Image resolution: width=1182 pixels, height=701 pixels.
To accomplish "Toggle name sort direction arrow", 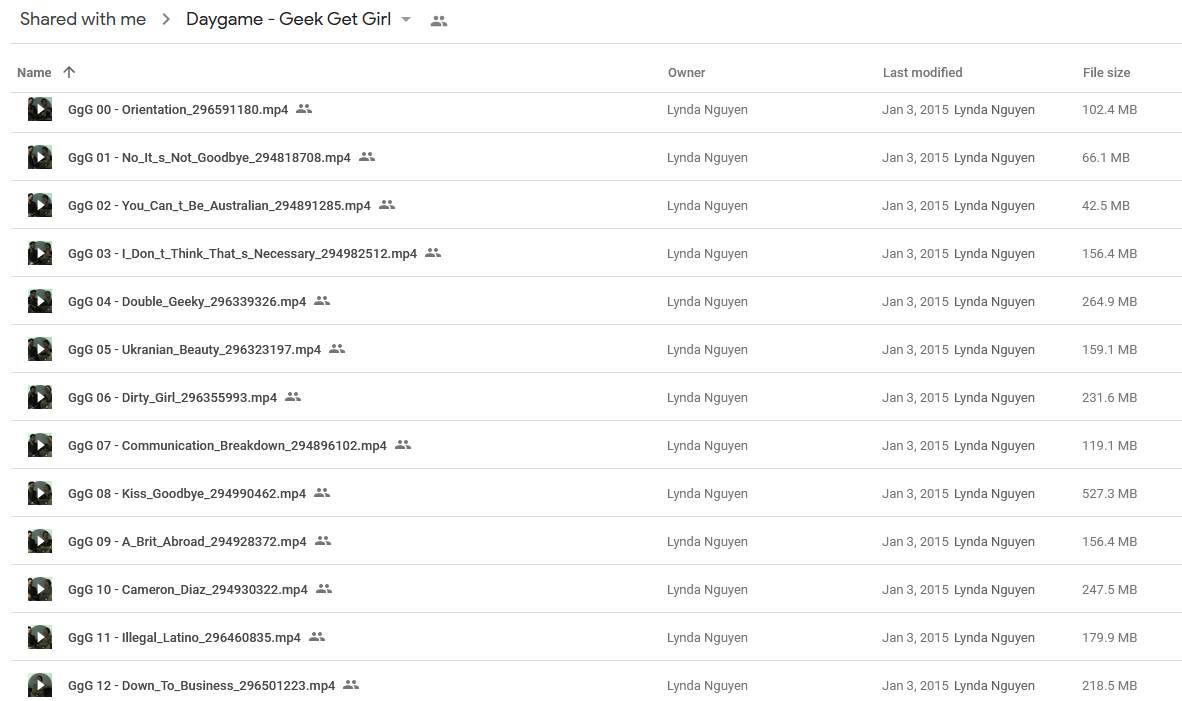I will [x=69, y=72].
